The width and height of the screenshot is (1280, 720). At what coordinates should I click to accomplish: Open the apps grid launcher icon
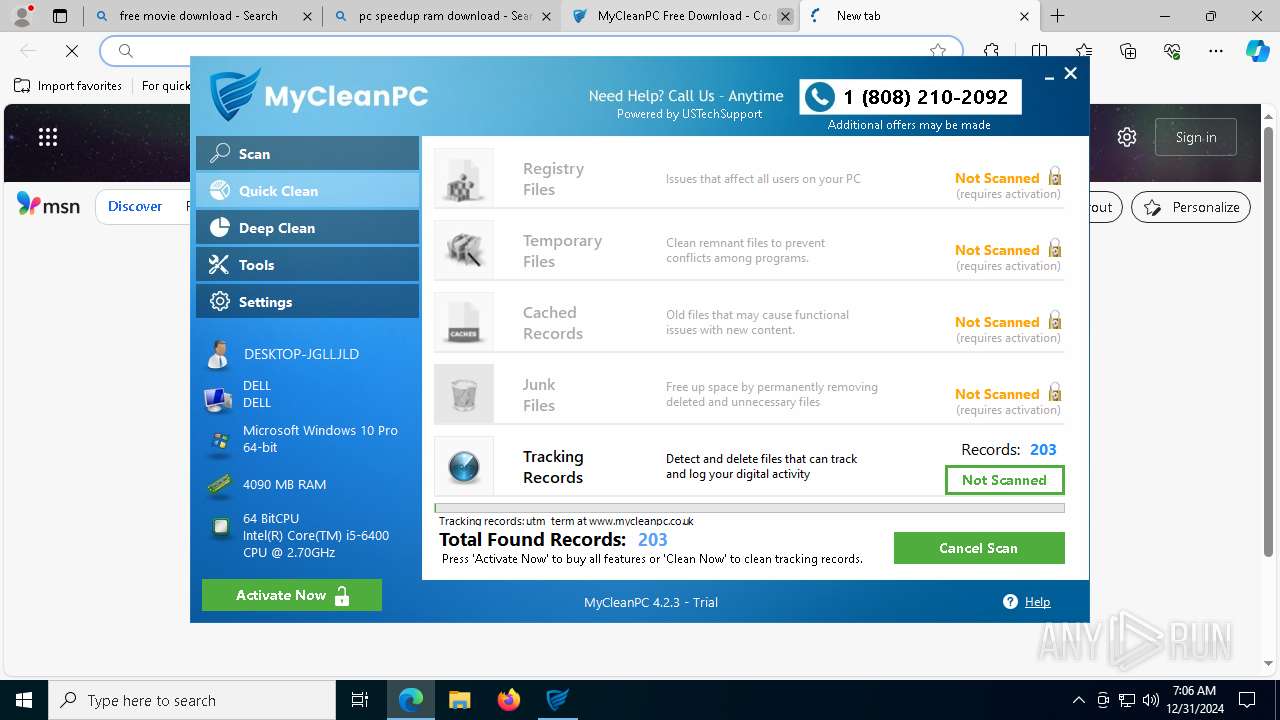(48, 137)
